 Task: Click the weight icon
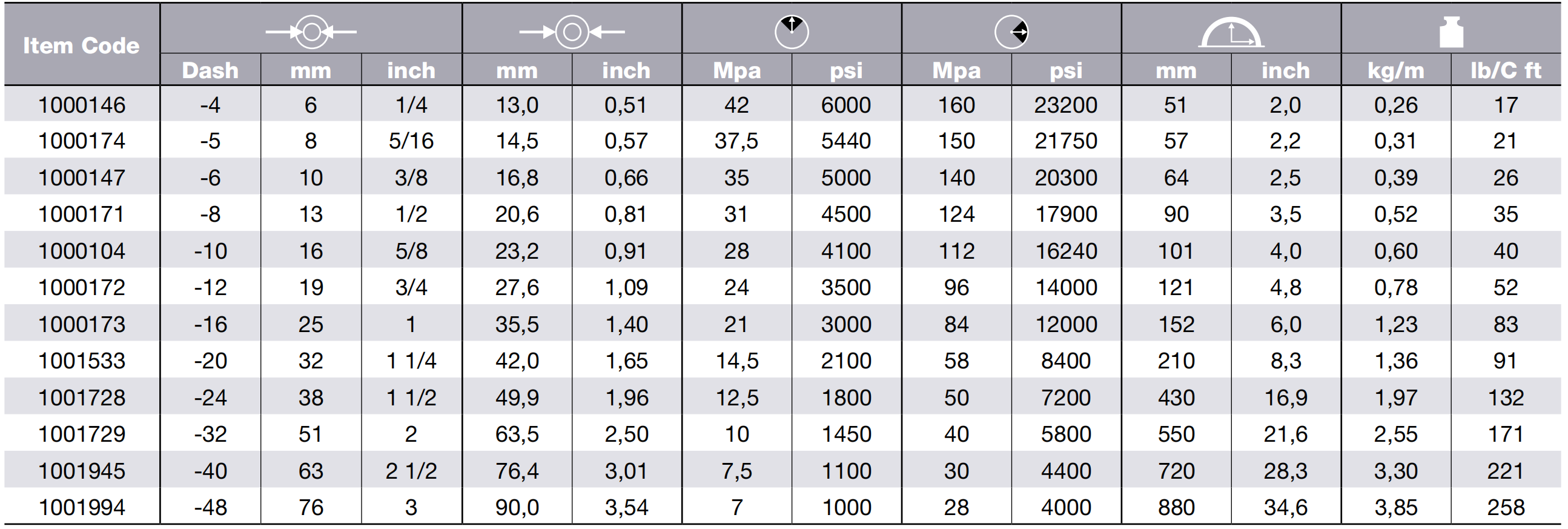1451,32
